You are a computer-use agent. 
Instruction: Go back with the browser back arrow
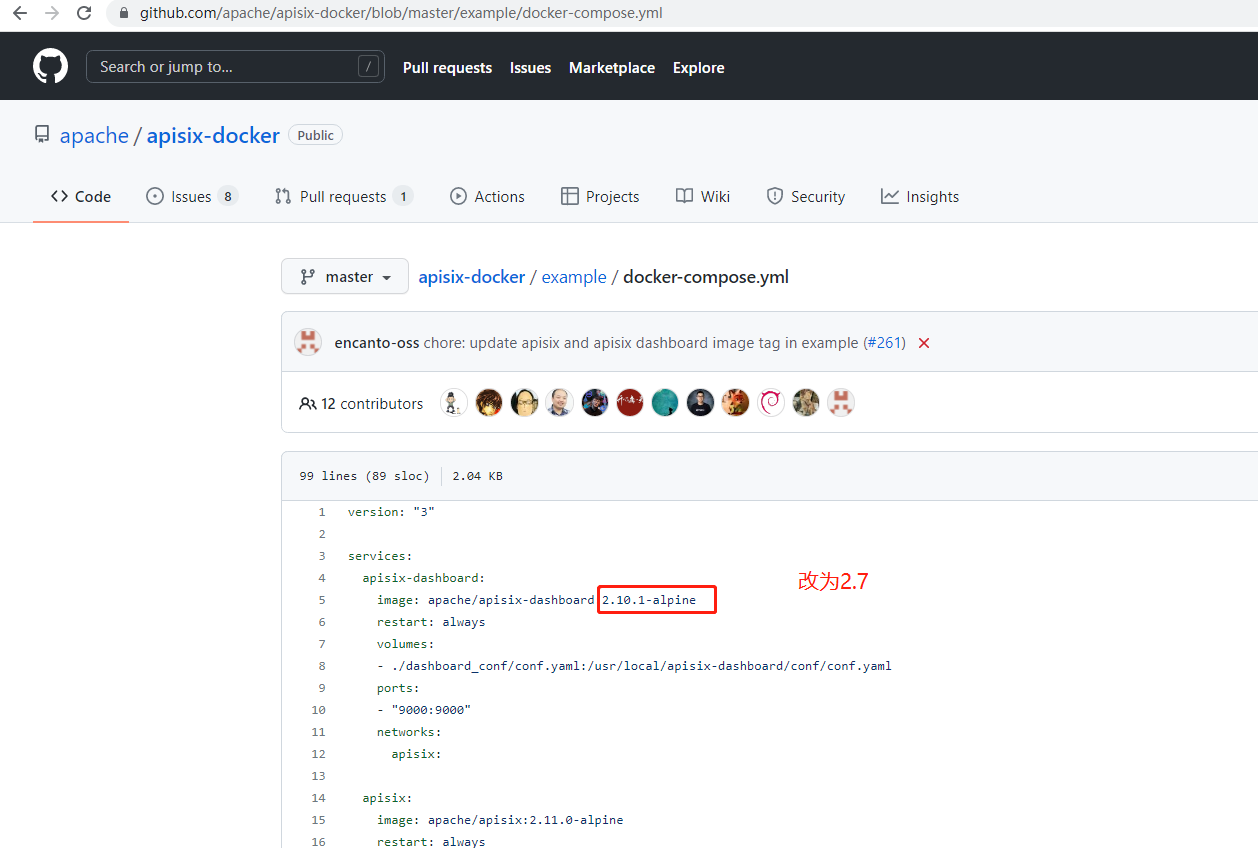20,14
